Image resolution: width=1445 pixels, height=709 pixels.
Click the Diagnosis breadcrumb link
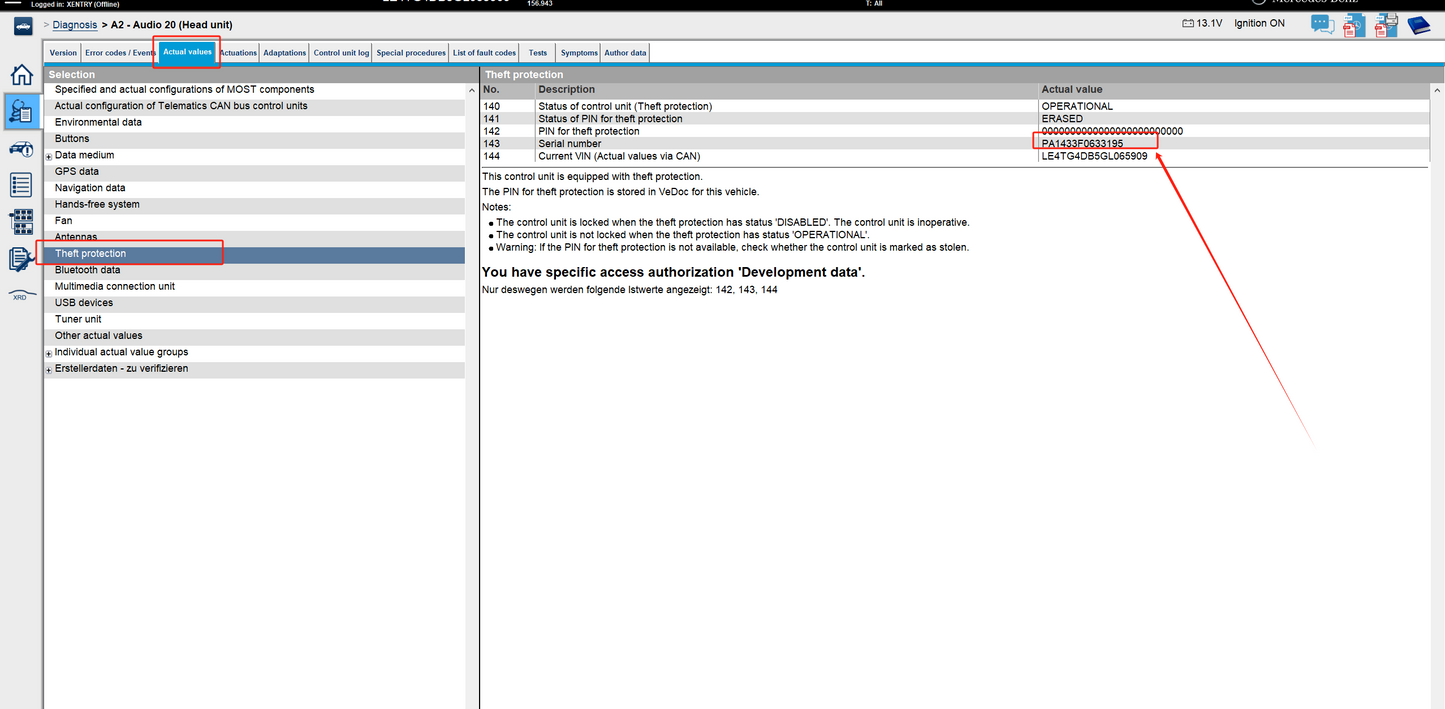coord(75,24)
